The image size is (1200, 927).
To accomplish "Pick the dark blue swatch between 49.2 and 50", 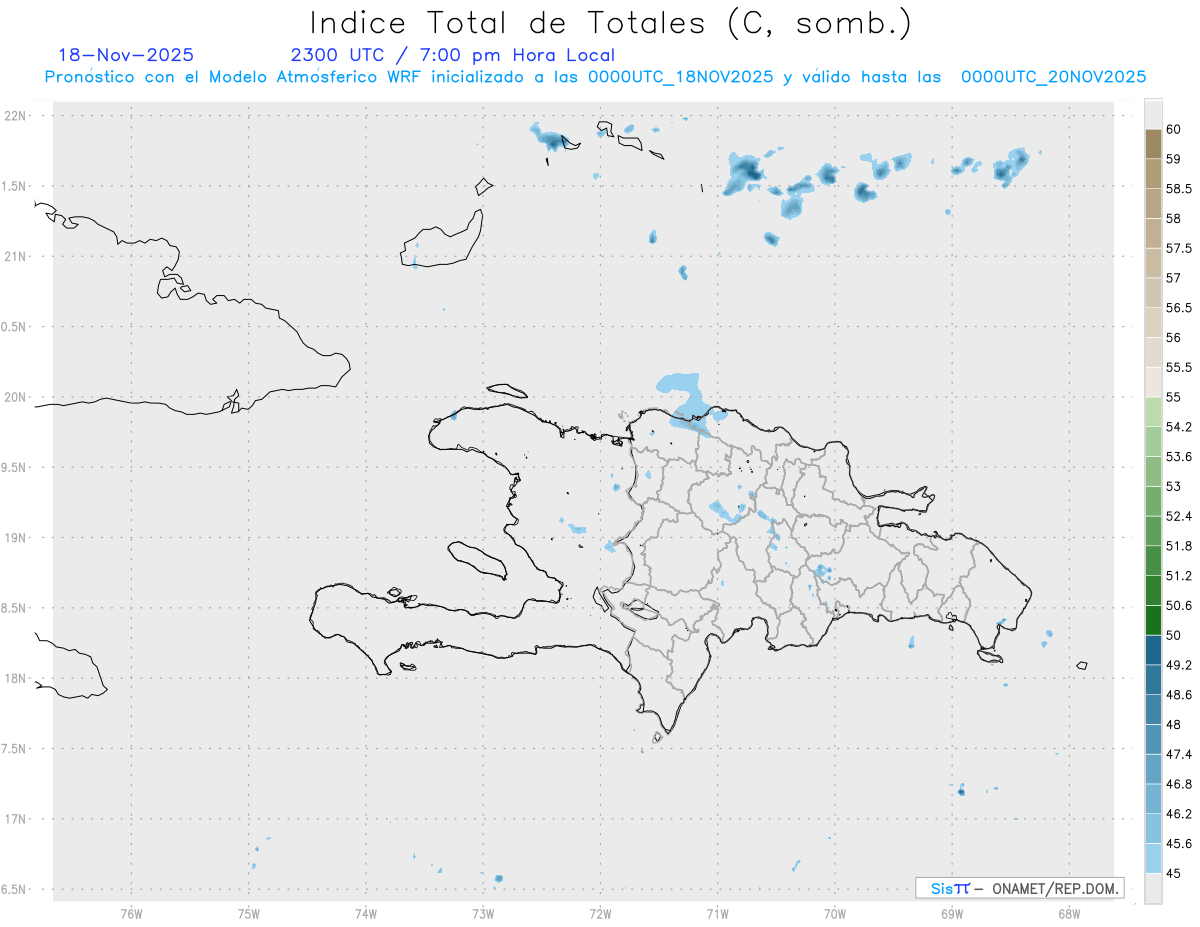I will point(1154,650).
